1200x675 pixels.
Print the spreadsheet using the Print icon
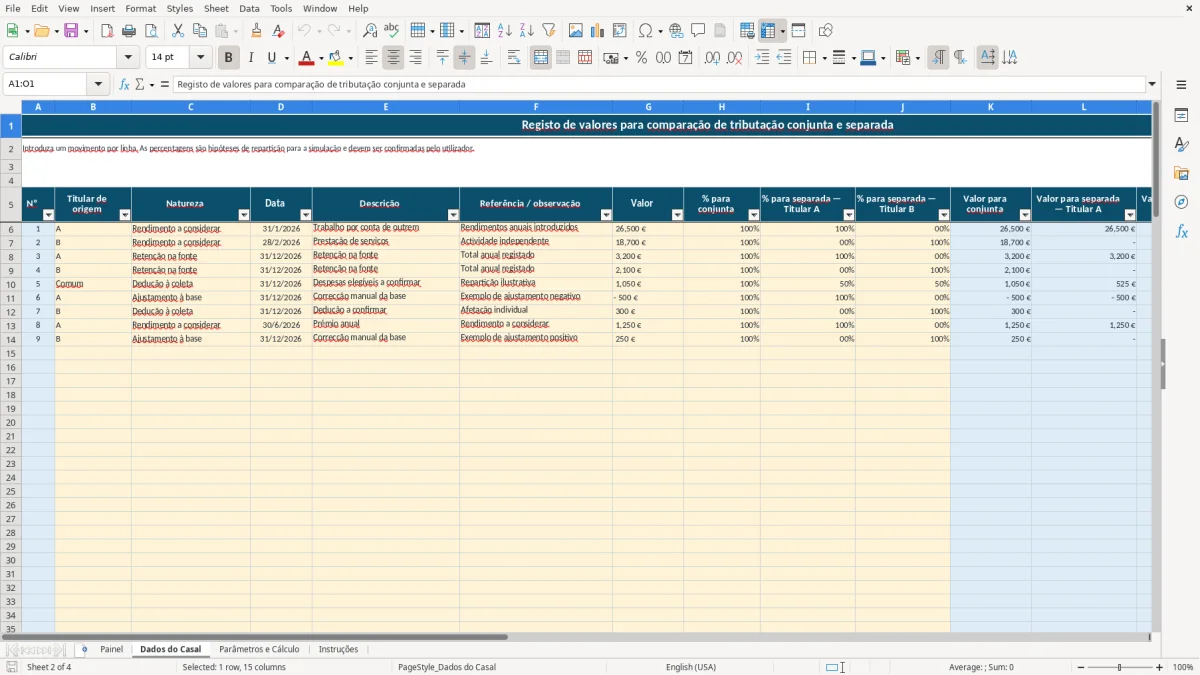coord(129,31)
